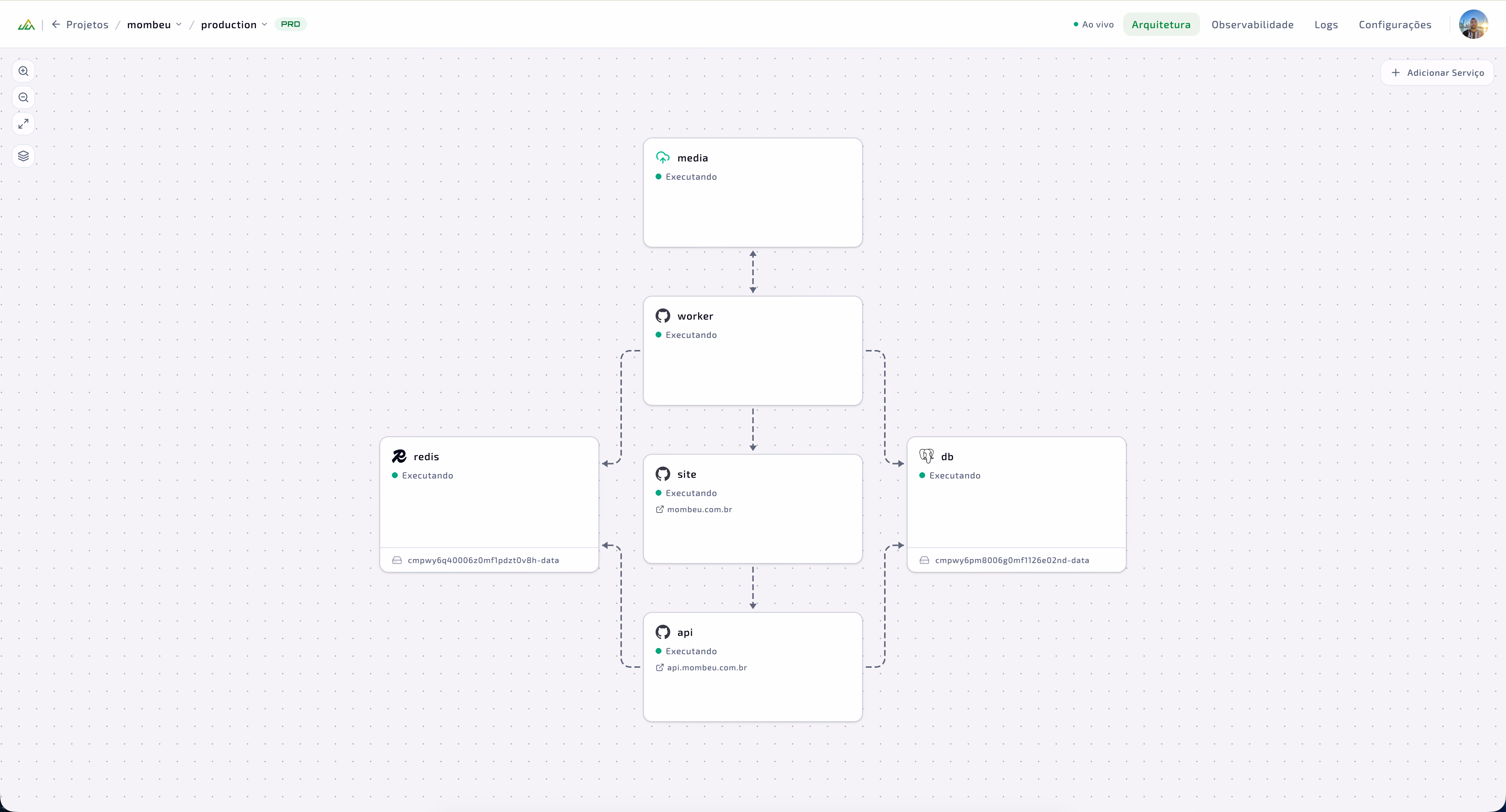Click the cloud upload icon on media

(x=663, y=157)
